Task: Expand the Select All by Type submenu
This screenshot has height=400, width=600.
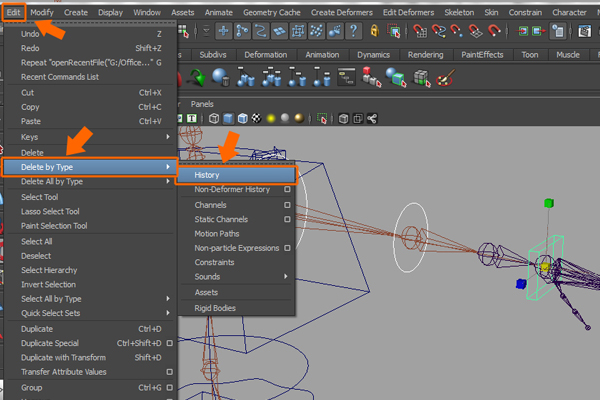Action: [x=168, y=299]
